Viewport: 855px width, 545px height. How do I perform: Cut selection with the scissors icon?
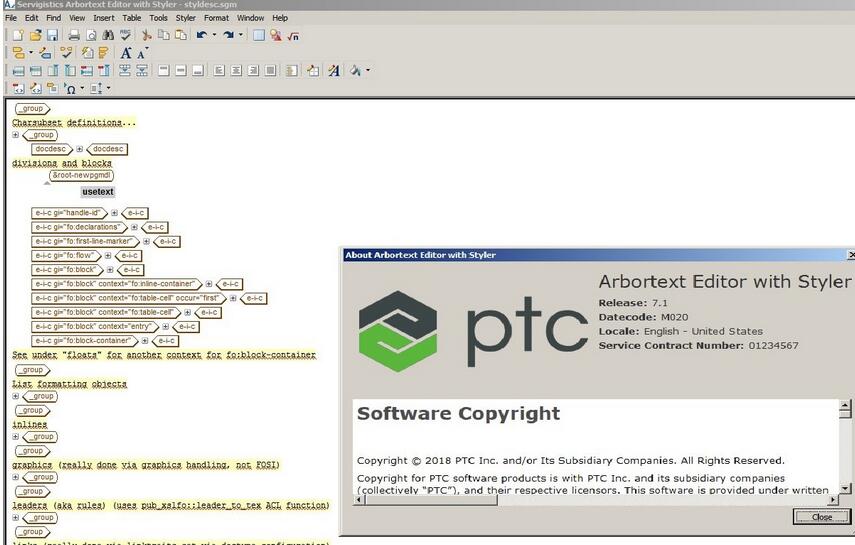click(x=146, y=35)
